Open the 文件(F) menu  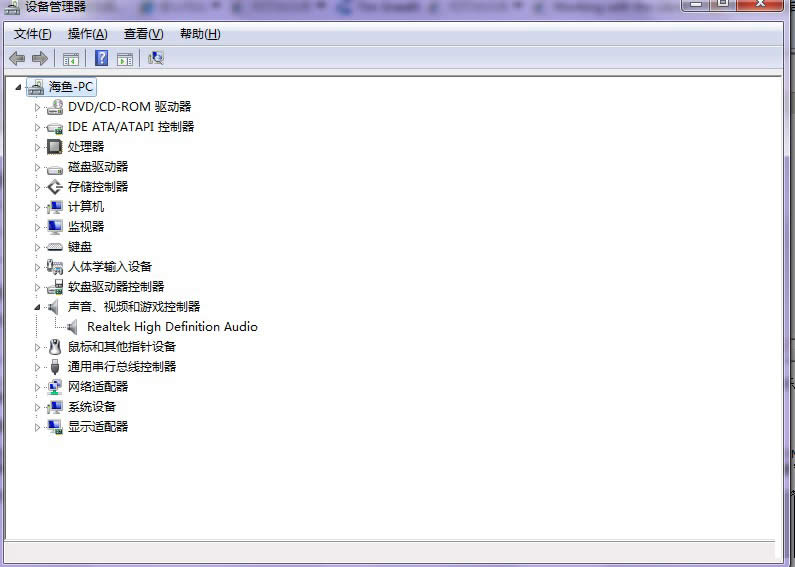coord(32,34)
